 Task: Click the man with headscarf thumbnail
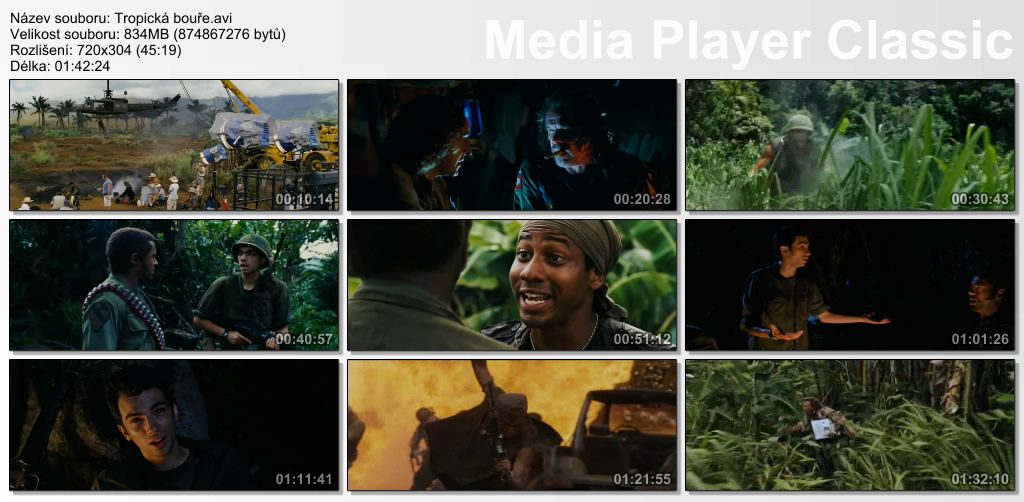click(x=511, y=285)
